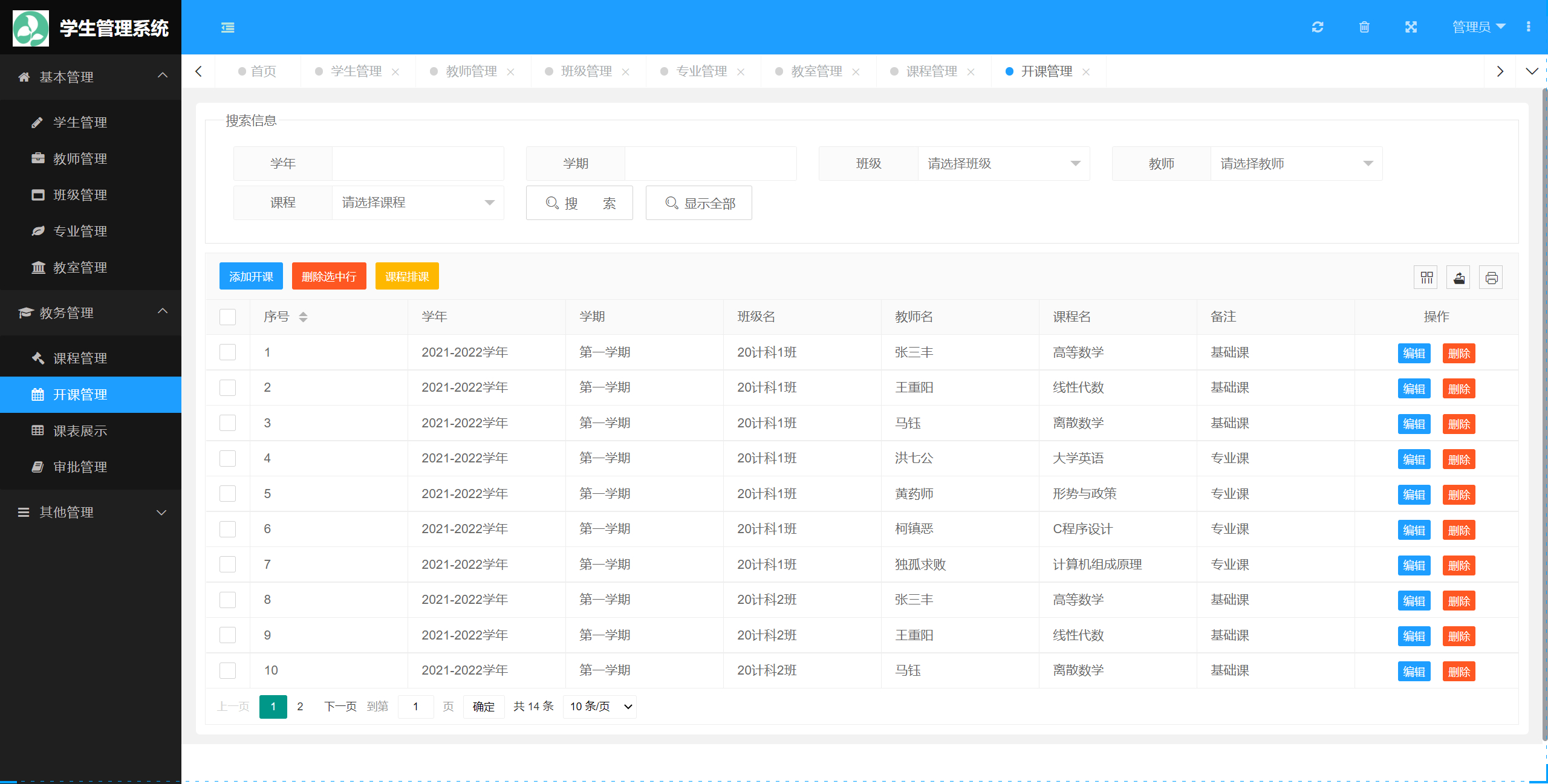Open 学生管理 in the sidebar
1548x784 pixels.
point(91,123)
